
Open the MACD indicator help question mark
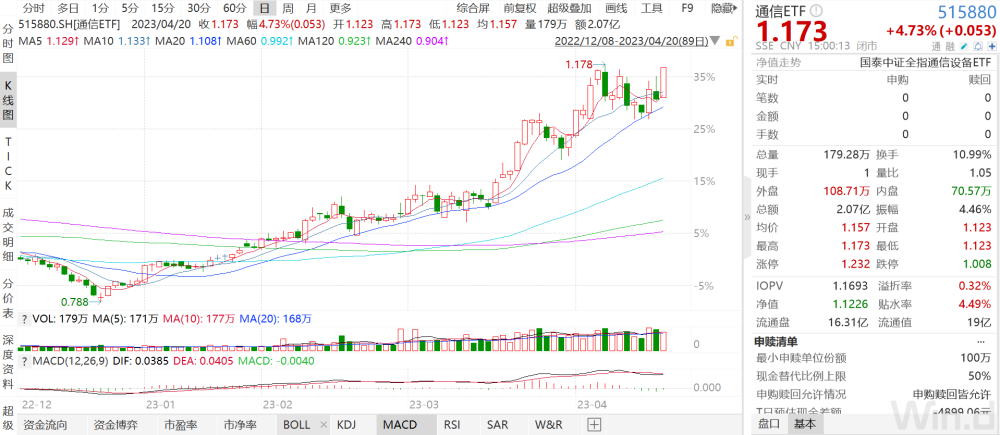tap(24, 361)
